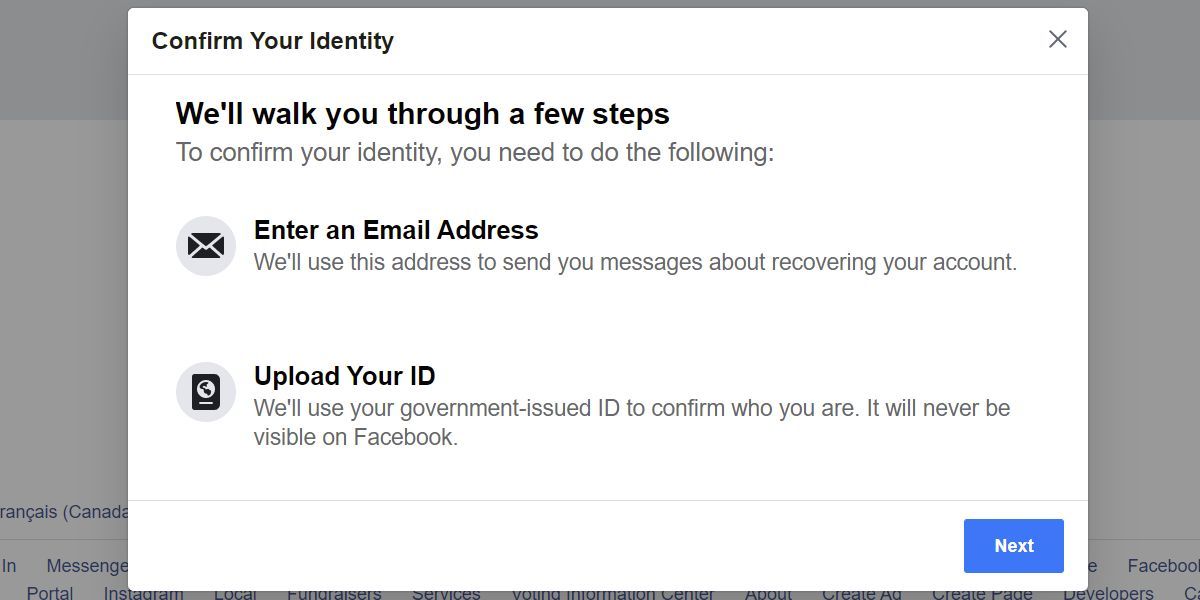Select the Enter an Email Address heading
Viewport: 1200px width, 600px height.
[396, 230]
